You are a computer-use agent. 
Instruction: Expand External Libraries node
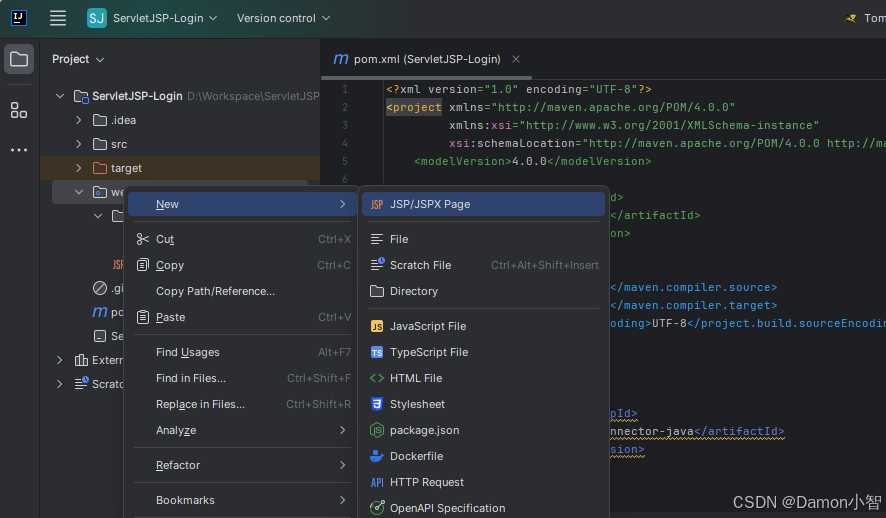[60, 360]
